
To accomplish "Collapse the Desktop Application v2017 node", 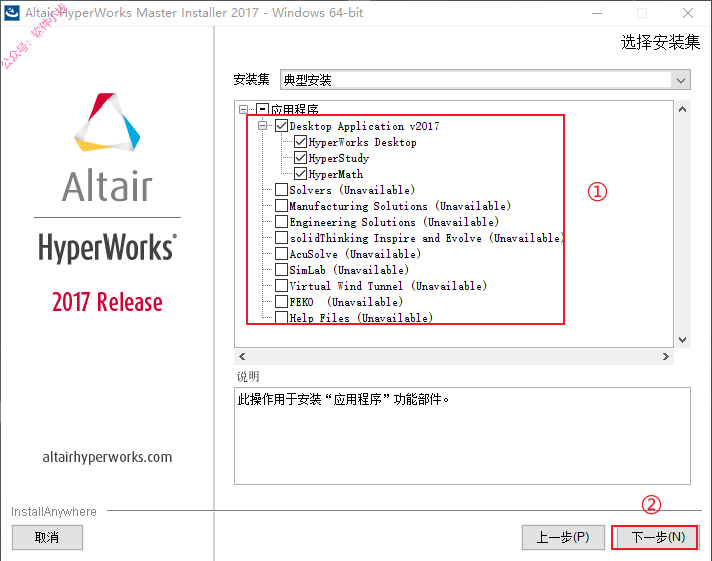I will (262, 125).
